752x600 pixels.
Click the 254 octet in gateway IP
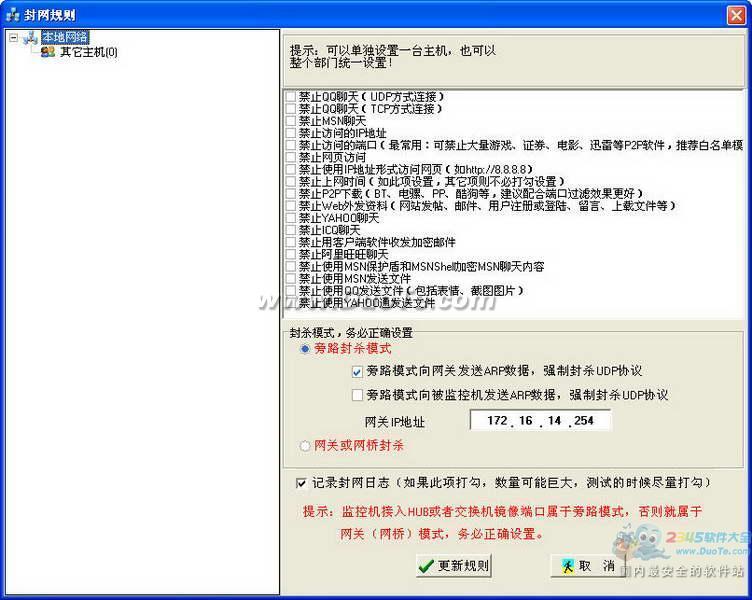click(x=584, y=421)
